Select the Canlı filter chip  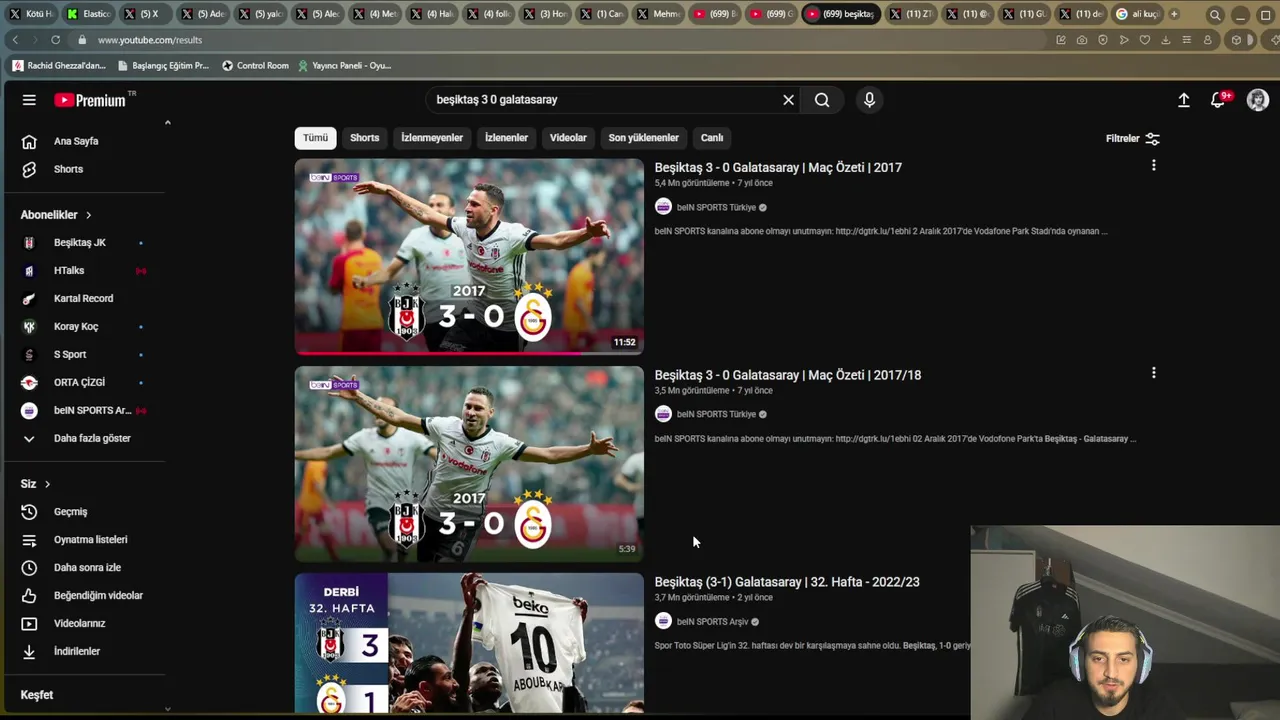712,138
